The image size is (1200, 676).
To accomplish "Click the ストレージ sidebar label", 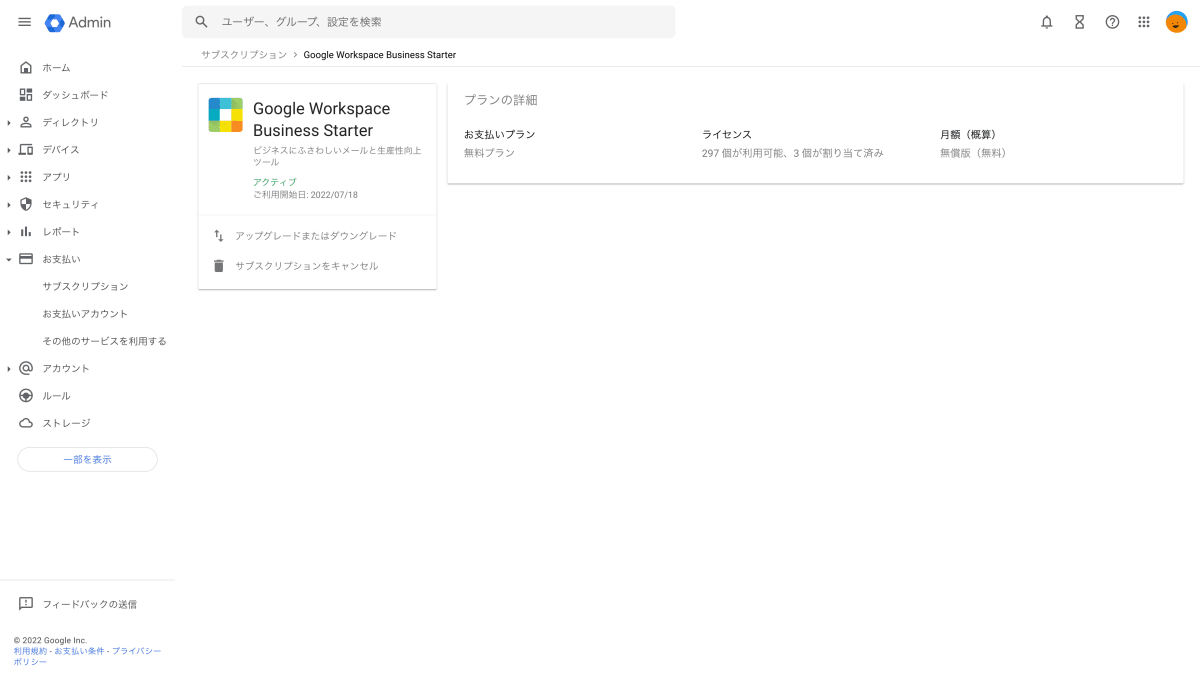I will click(66, 423).
